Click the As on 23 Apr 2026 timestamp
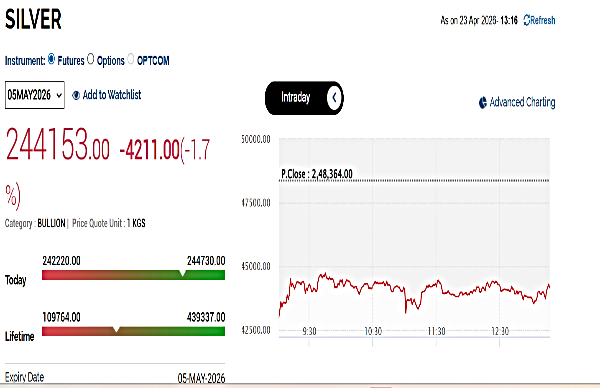Screen dimensions: 600x388 [479, 20]
